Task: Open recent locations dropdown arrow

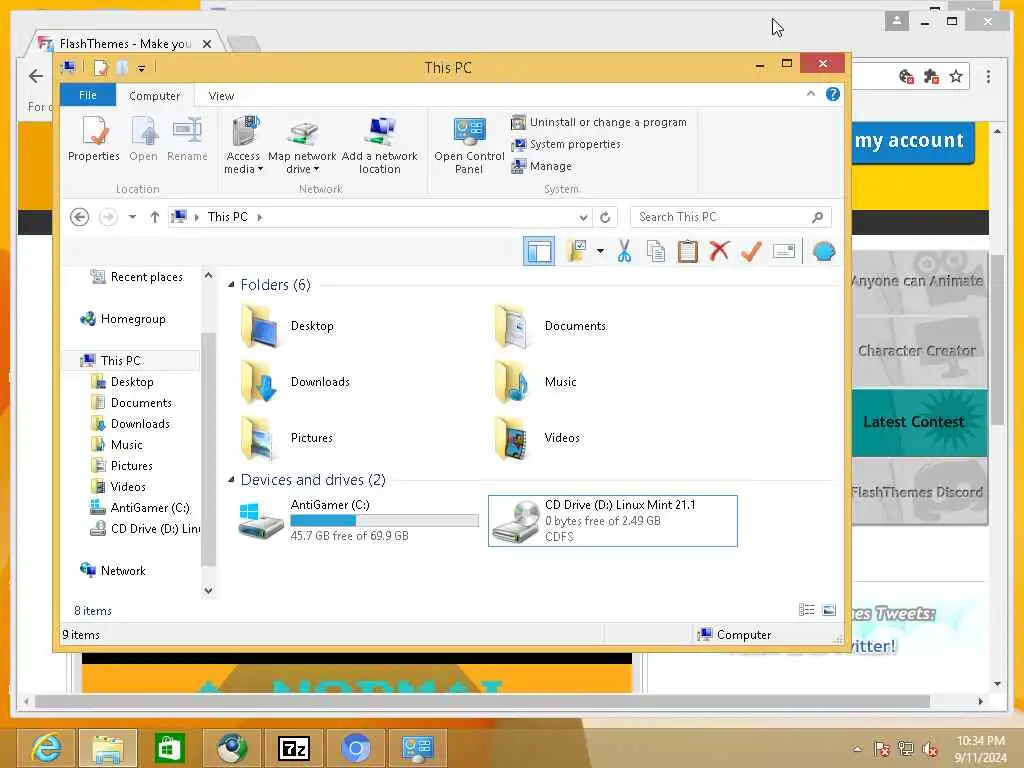Action: (x=133, y=217)
